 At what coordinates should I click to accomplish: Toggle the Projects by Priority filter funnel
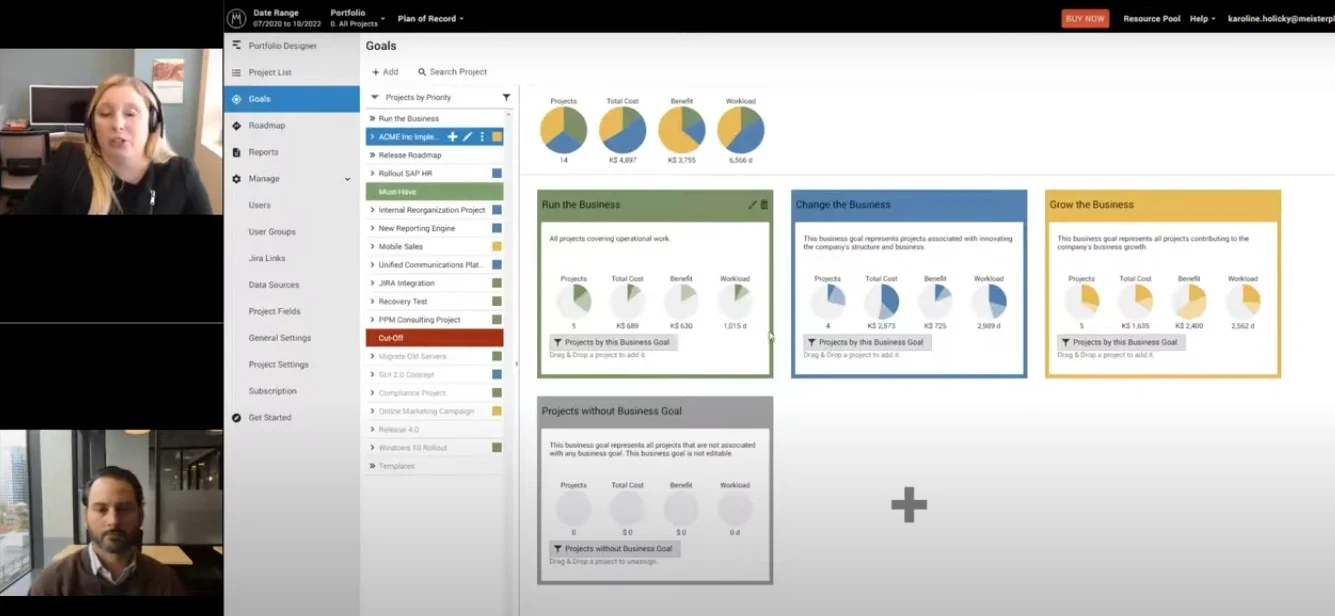[506, 97]
